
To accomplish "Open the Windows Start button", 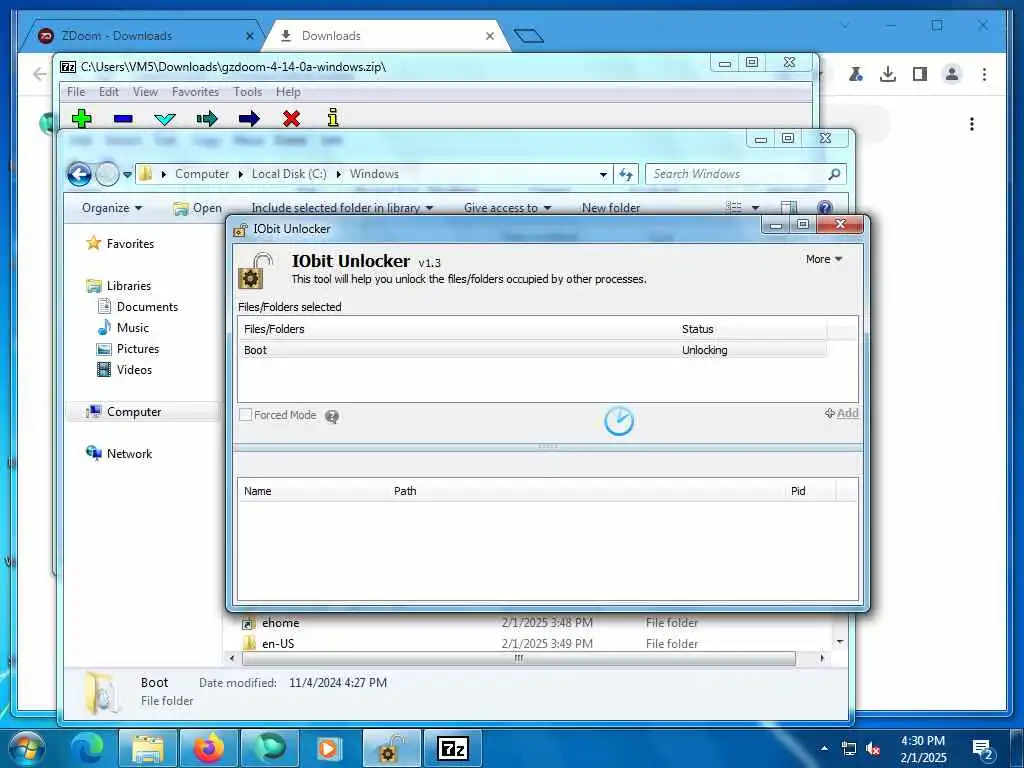I will (26, 748).
